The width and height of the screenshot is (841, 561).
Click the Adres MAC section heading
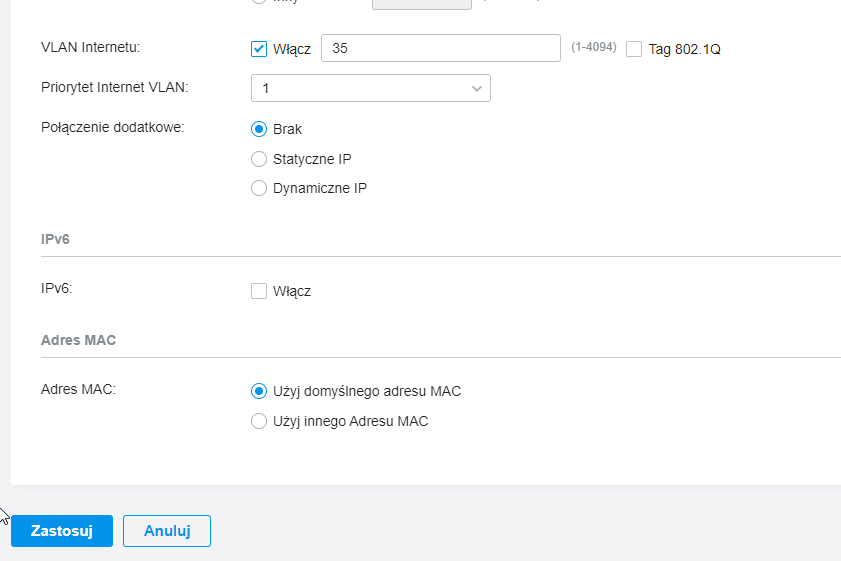point(78,340)
